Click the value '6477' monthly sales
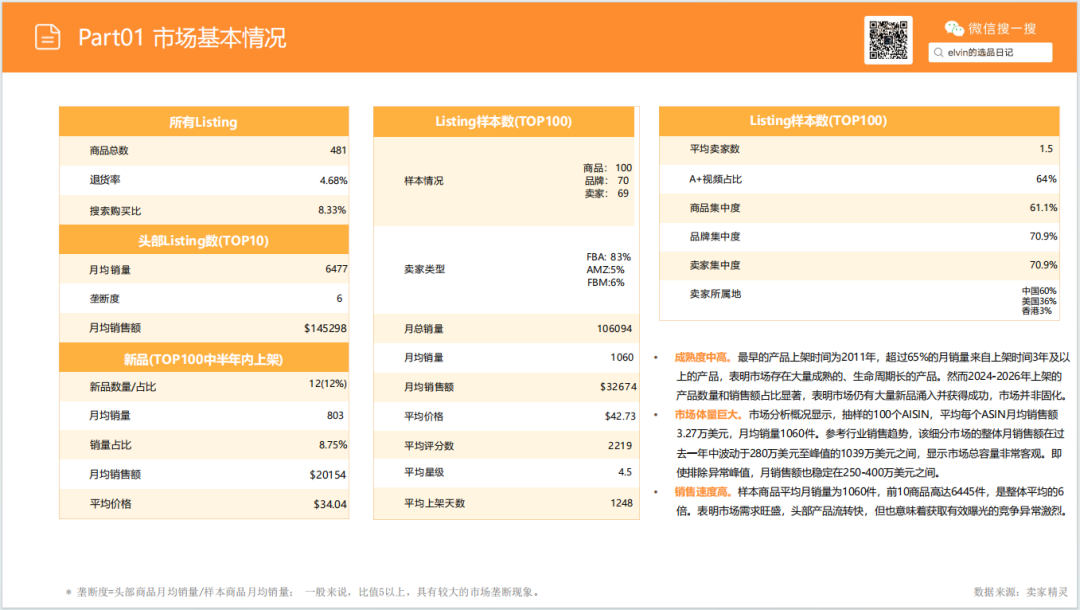The height and width of the screenshot is (610, 1080). point(336,269)
